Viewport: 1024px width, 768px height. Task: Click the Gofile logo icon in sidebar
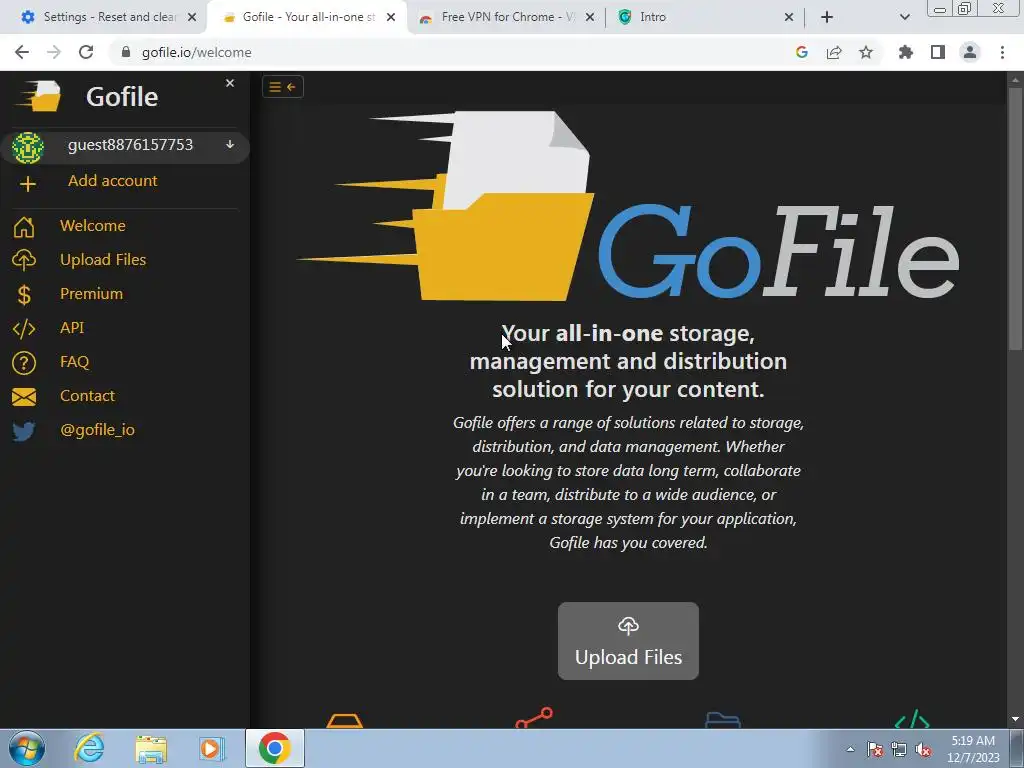(x=40, y=96)
